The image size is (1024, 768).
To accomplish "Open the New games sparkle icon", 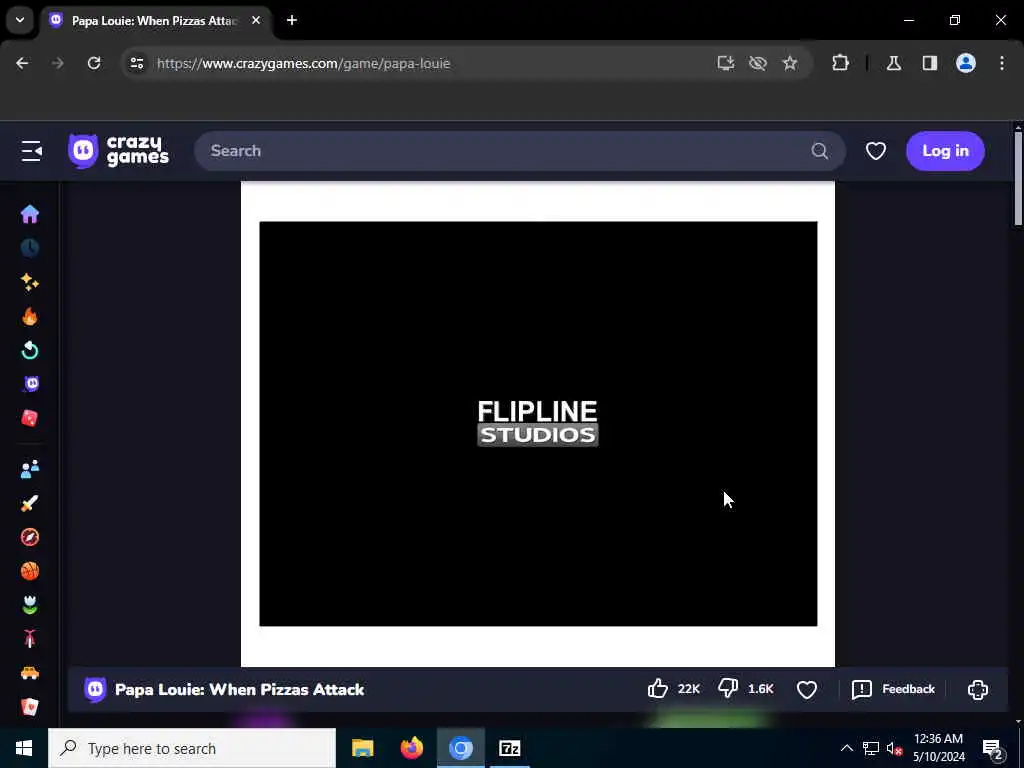I will (x=30, y=282).
